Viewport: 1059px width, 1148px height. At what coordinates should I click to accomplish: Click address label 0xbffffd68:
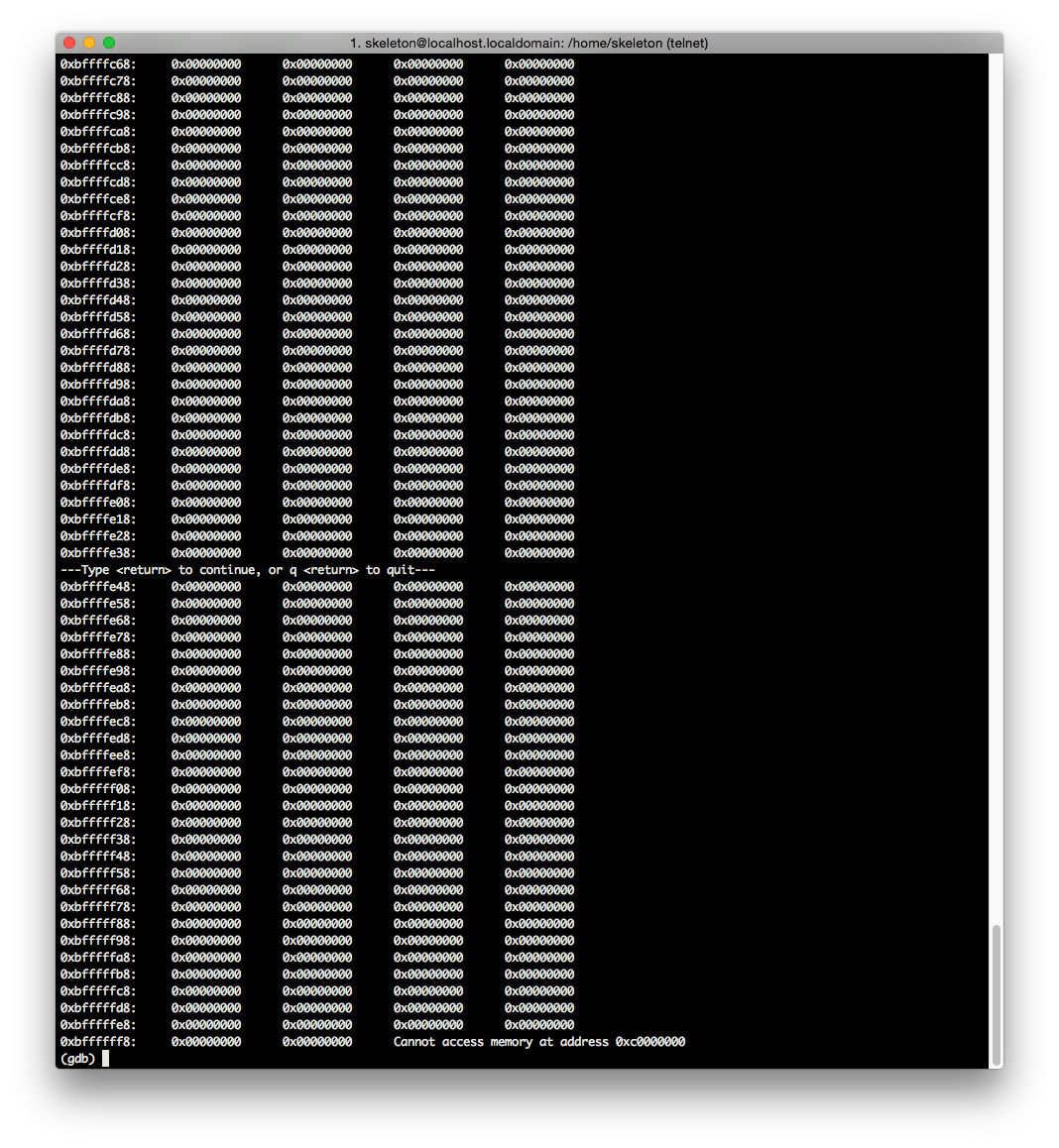pos(98,334)
